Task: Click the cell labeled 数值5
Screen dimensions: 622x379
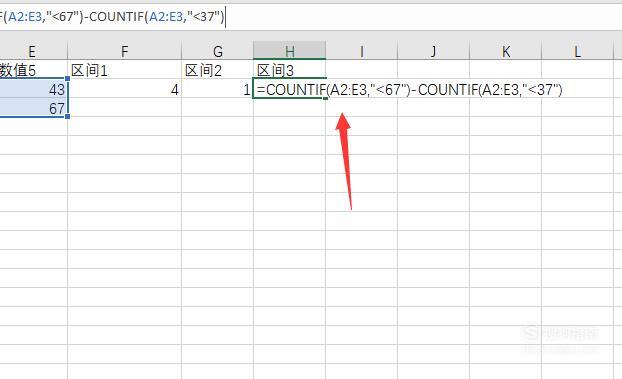Action: (33, 70)
